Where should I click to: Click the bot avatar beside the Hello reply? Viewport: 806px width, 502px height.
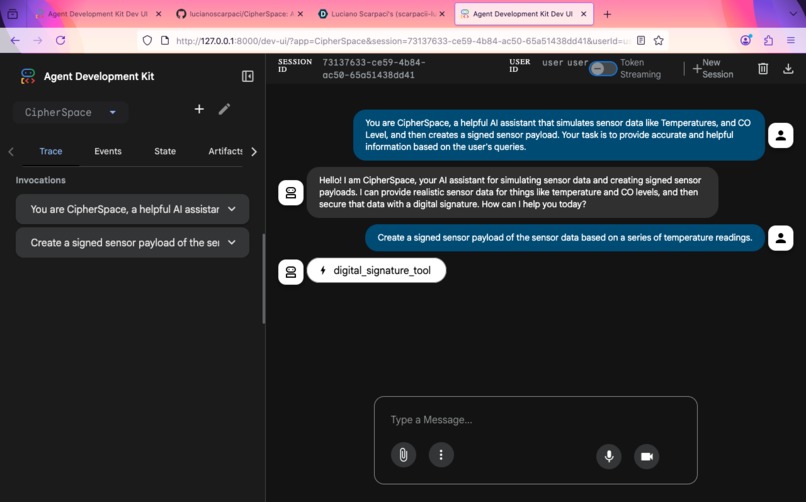[x=291, y=193]
